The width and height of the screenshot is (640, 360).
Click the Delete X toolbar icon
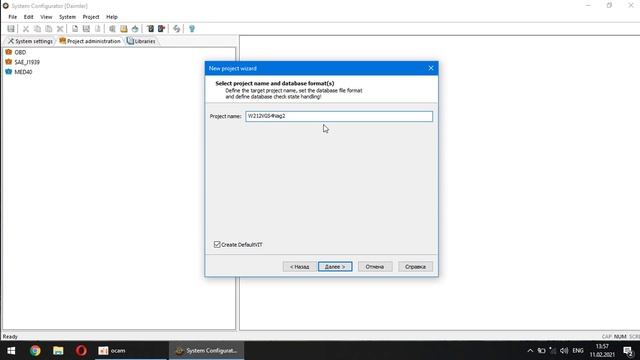coord(60,29)
